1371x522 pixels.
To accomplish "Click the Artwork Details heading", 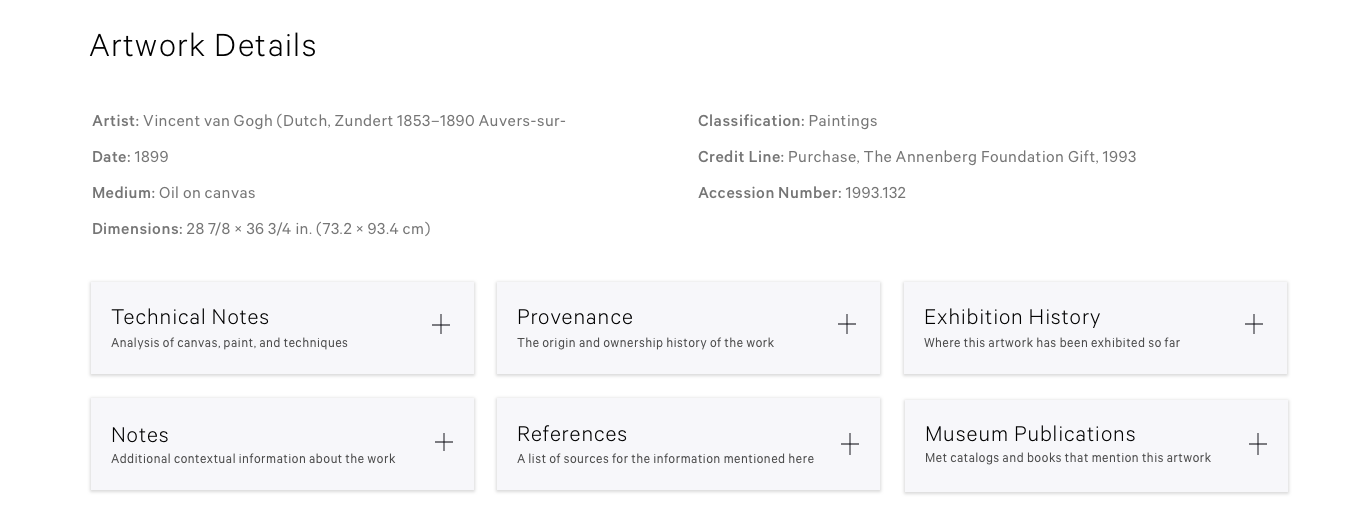I will tap(203, 46).
